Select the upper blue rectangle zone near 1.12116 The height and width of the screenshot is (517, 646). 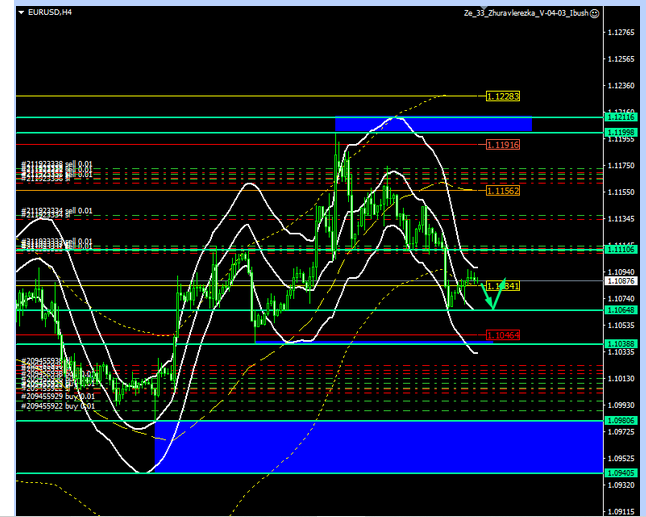[x=433, y=124]
